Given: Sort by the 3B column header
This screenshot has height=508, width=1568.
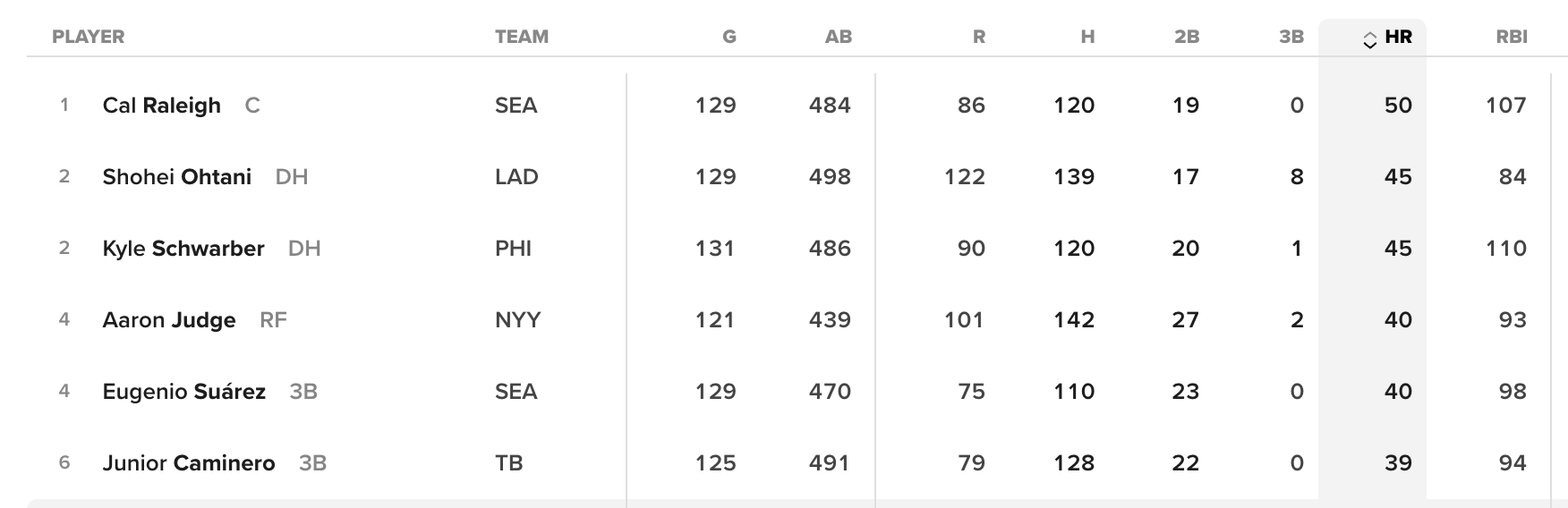Looking at the screenshot, I should point(1291,37).
